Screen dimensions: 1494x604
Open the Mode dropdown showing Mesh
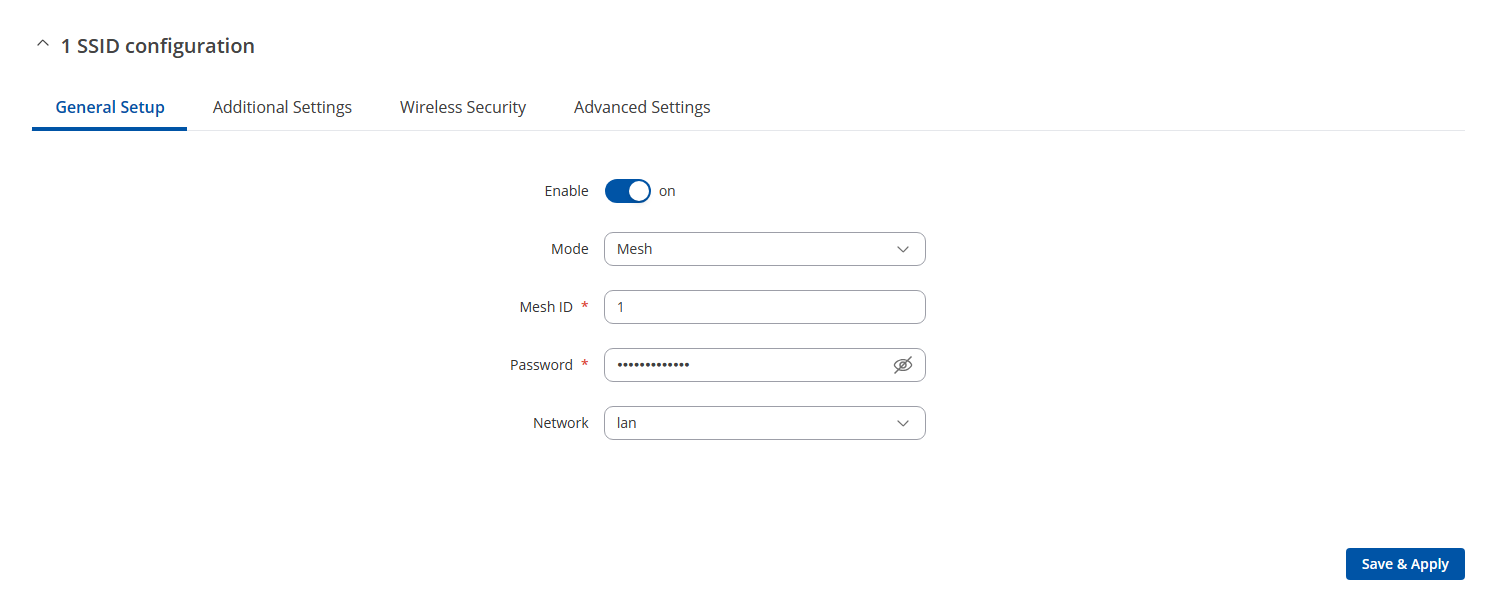click(765, 249)
